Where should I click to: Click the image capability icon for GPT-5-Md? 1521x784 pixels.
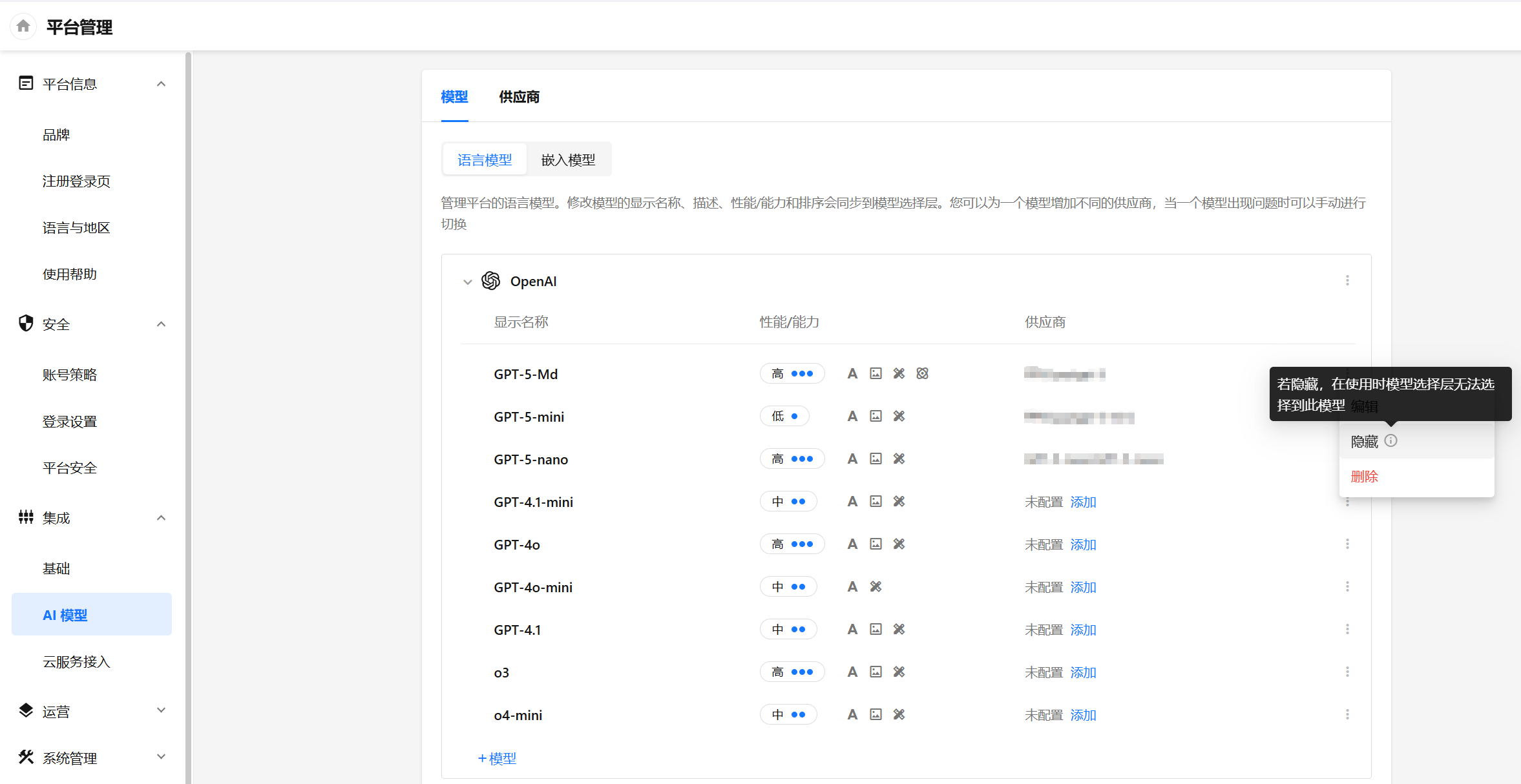tap(876, 373)
